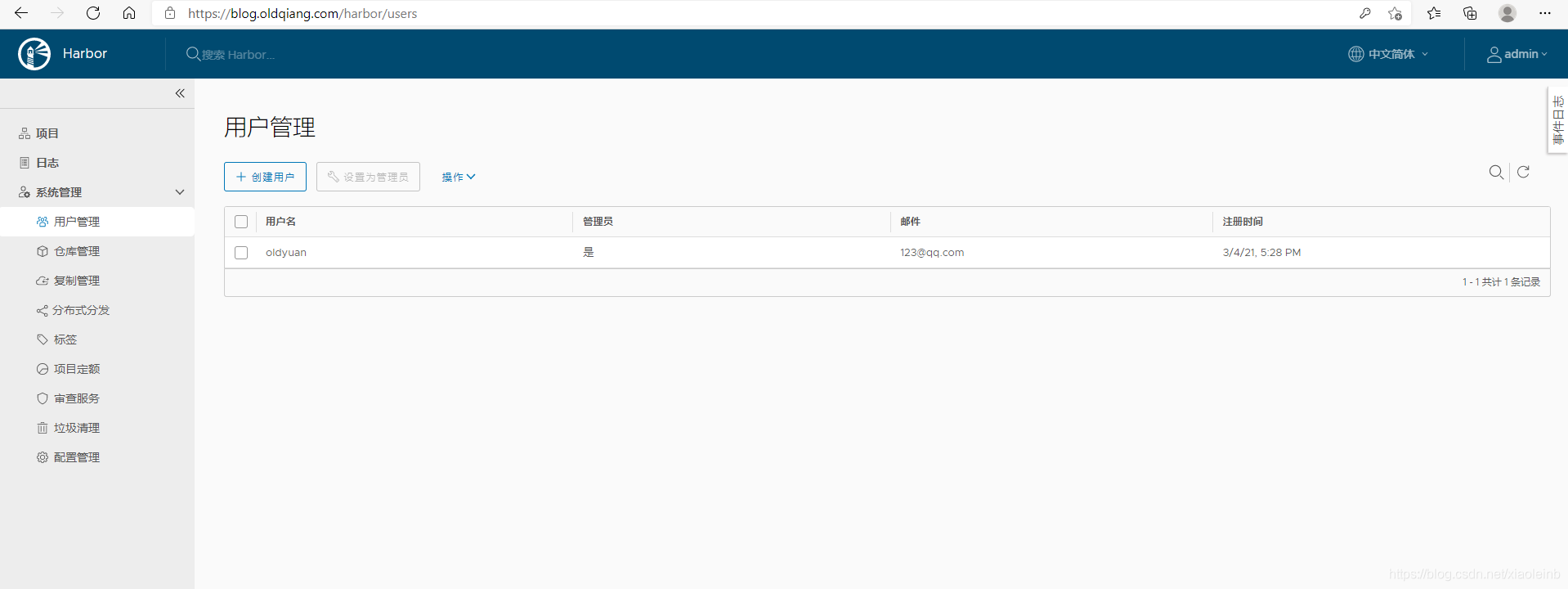
Task: Click the saved password key icon
Action: pyautogui.click(x=1365, y=13)
